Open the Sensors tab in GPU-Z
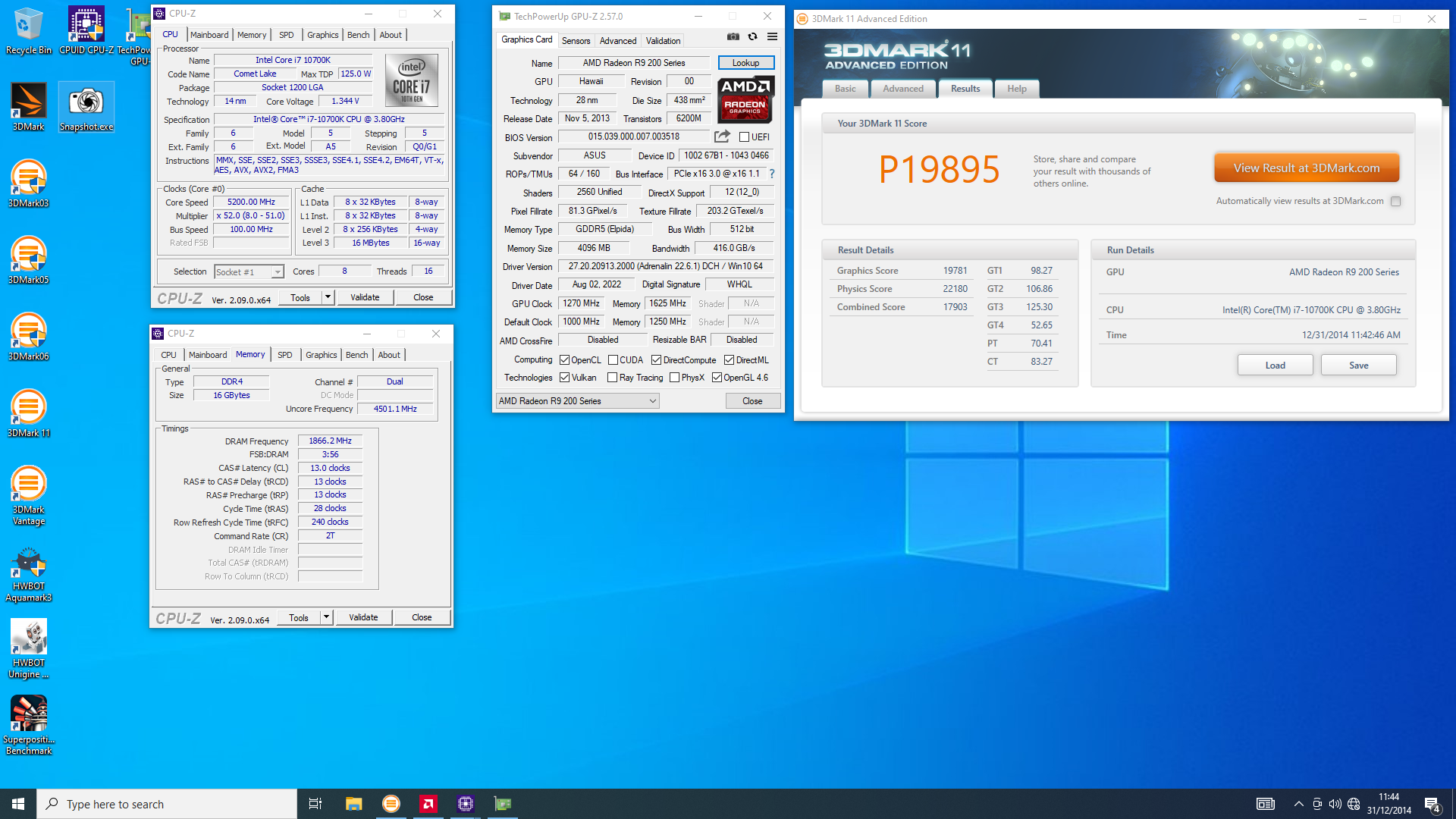 pyautogui.click(x=576, y=41)
